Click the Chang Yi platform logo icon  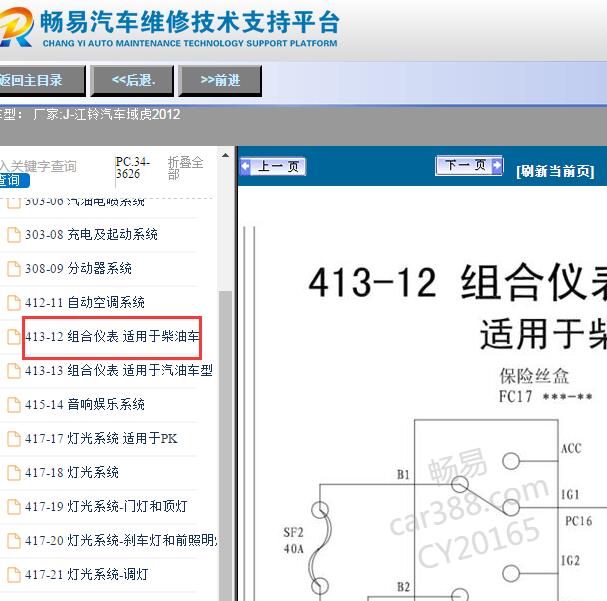click(15, 27)
